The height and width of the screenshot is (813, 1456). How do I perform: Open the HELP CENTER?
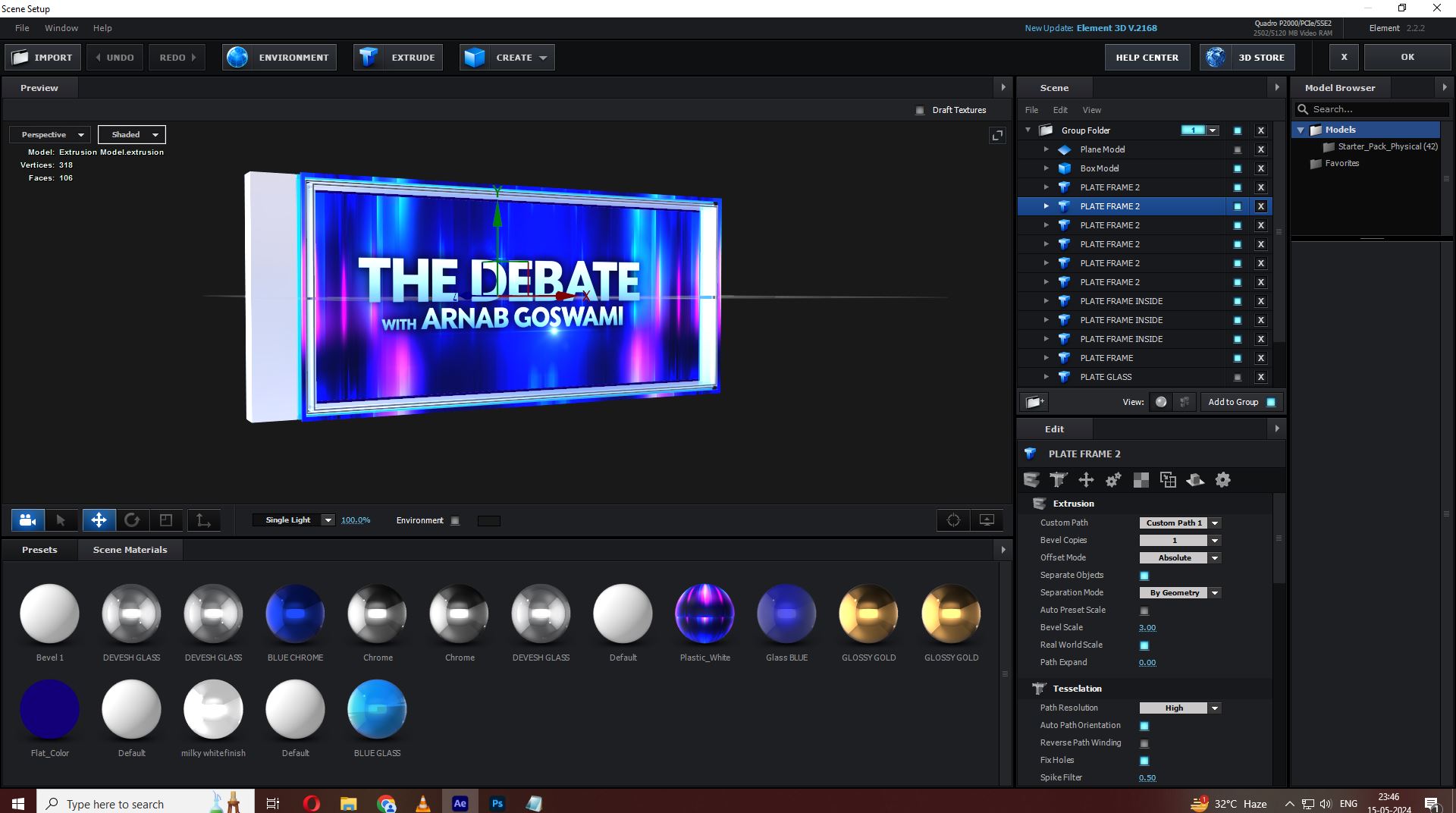1147,58
